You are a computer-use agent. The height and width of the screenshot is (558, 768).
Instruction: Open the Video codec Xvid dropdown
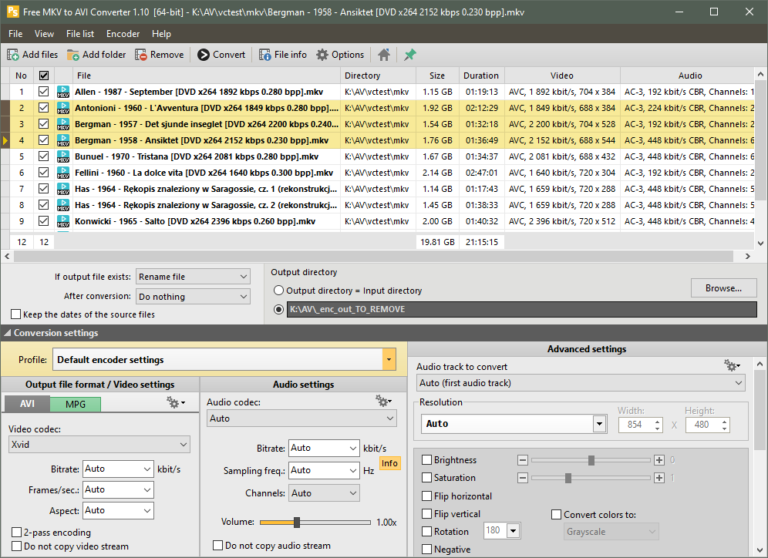(x=98, y=444)
